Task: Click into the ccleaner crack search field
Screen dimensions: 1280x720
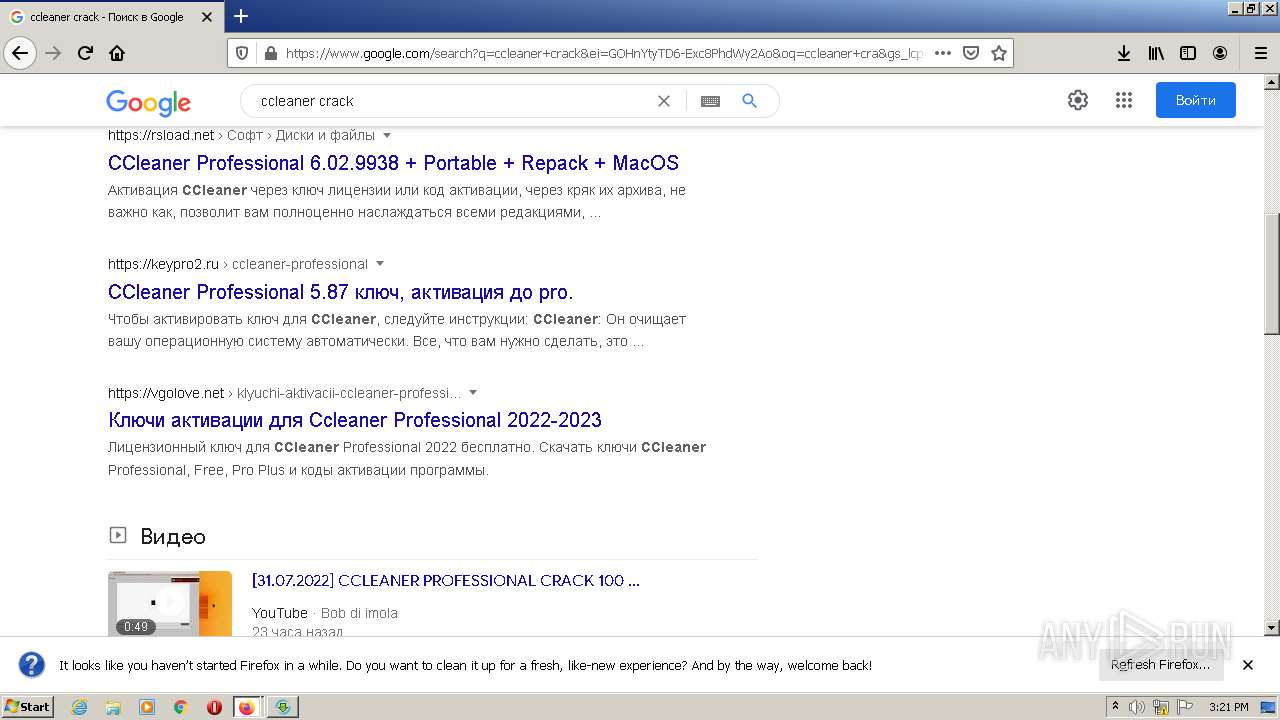Action: click(x=450, y=101)
